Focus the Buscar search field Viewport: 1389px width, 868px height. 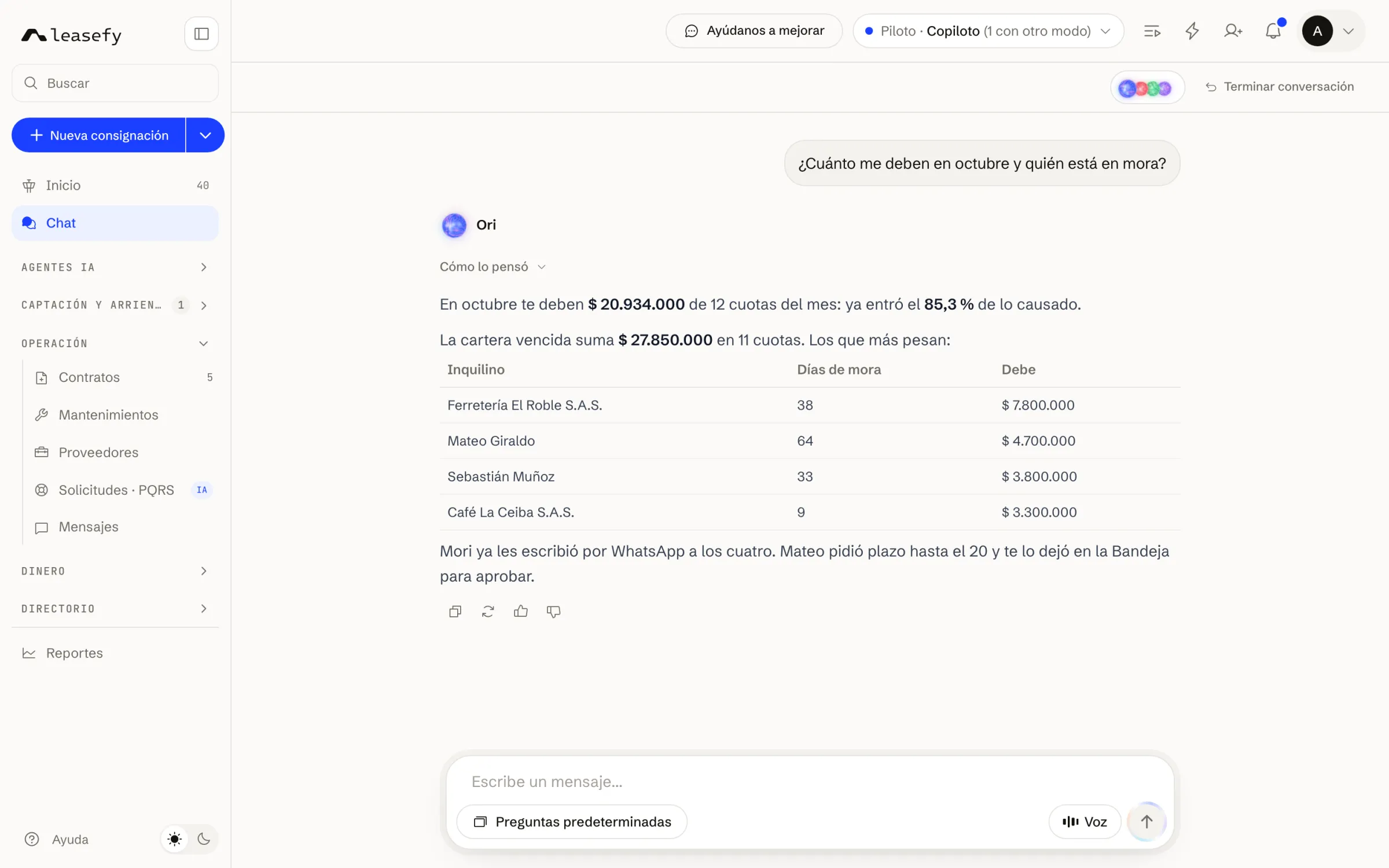coord(115,83)
